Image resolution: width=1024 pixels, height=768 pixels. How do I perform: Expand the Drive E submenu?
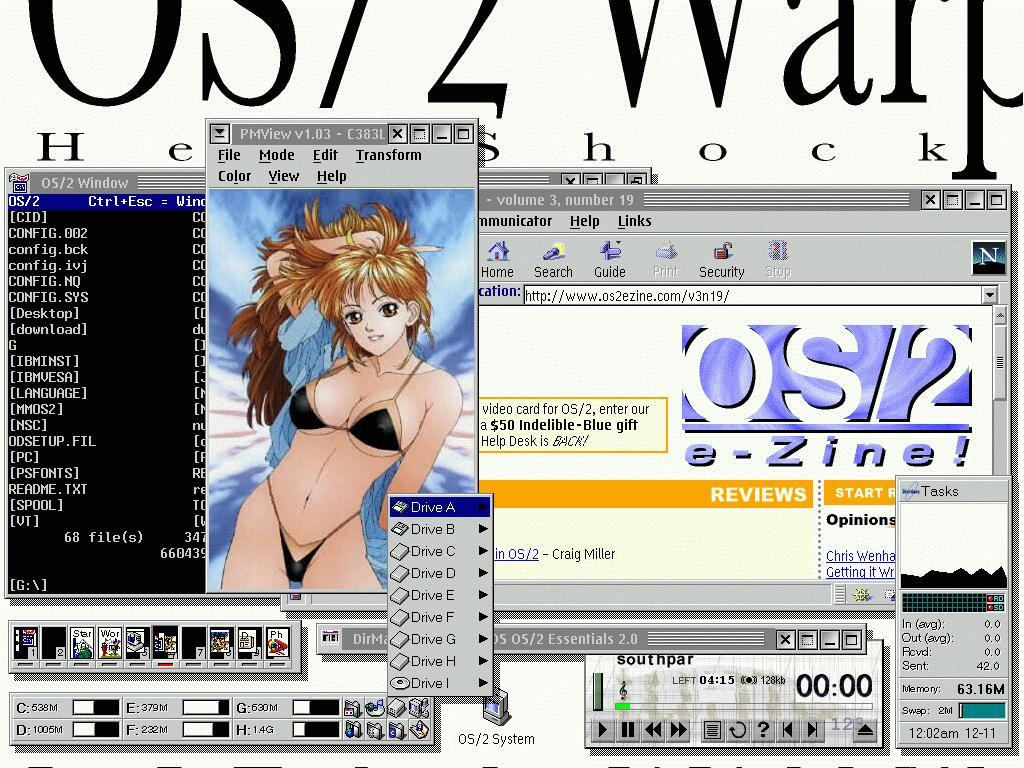(483, 595)
